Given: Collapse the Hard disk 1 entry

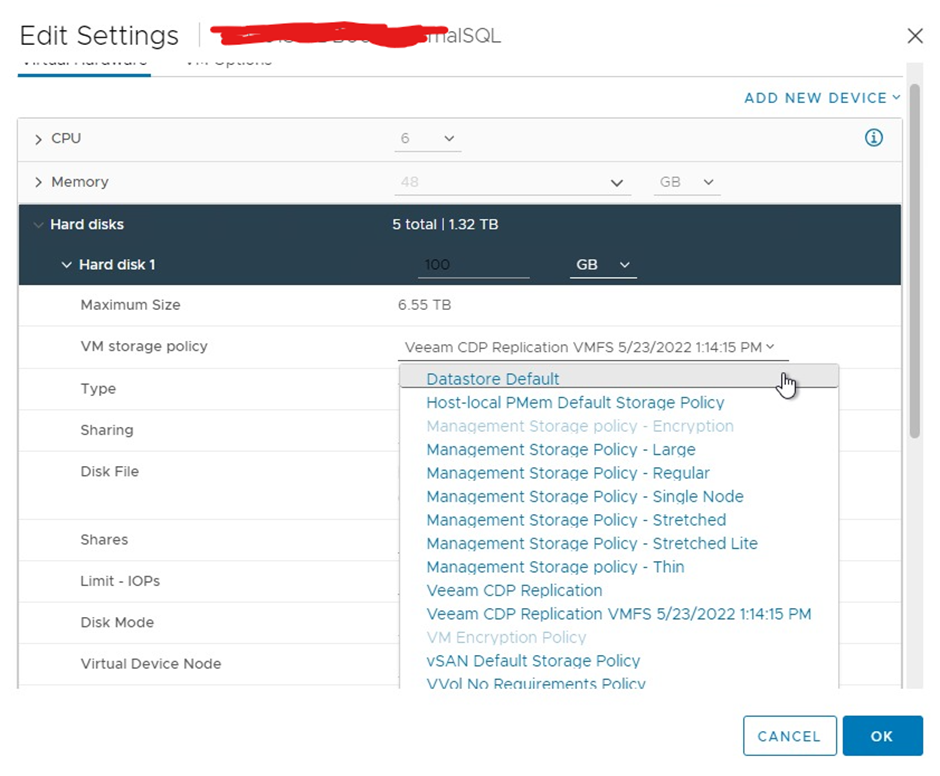Looking at the screenshot, I should click(x=67, y=265).
